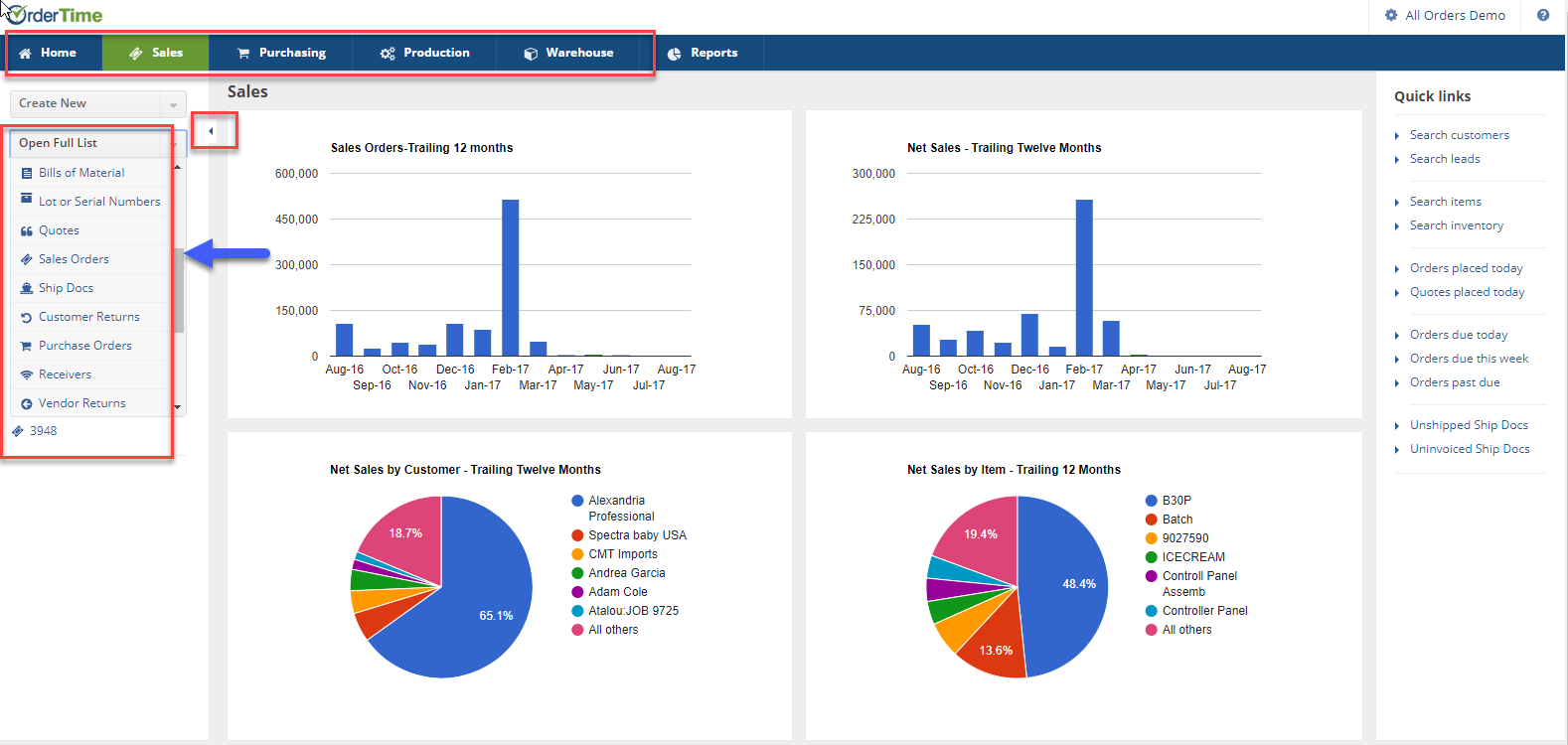Open the Unshipped Ship Docs link
Screen dimensions: 1568x745
click(x=1469, y=425)
